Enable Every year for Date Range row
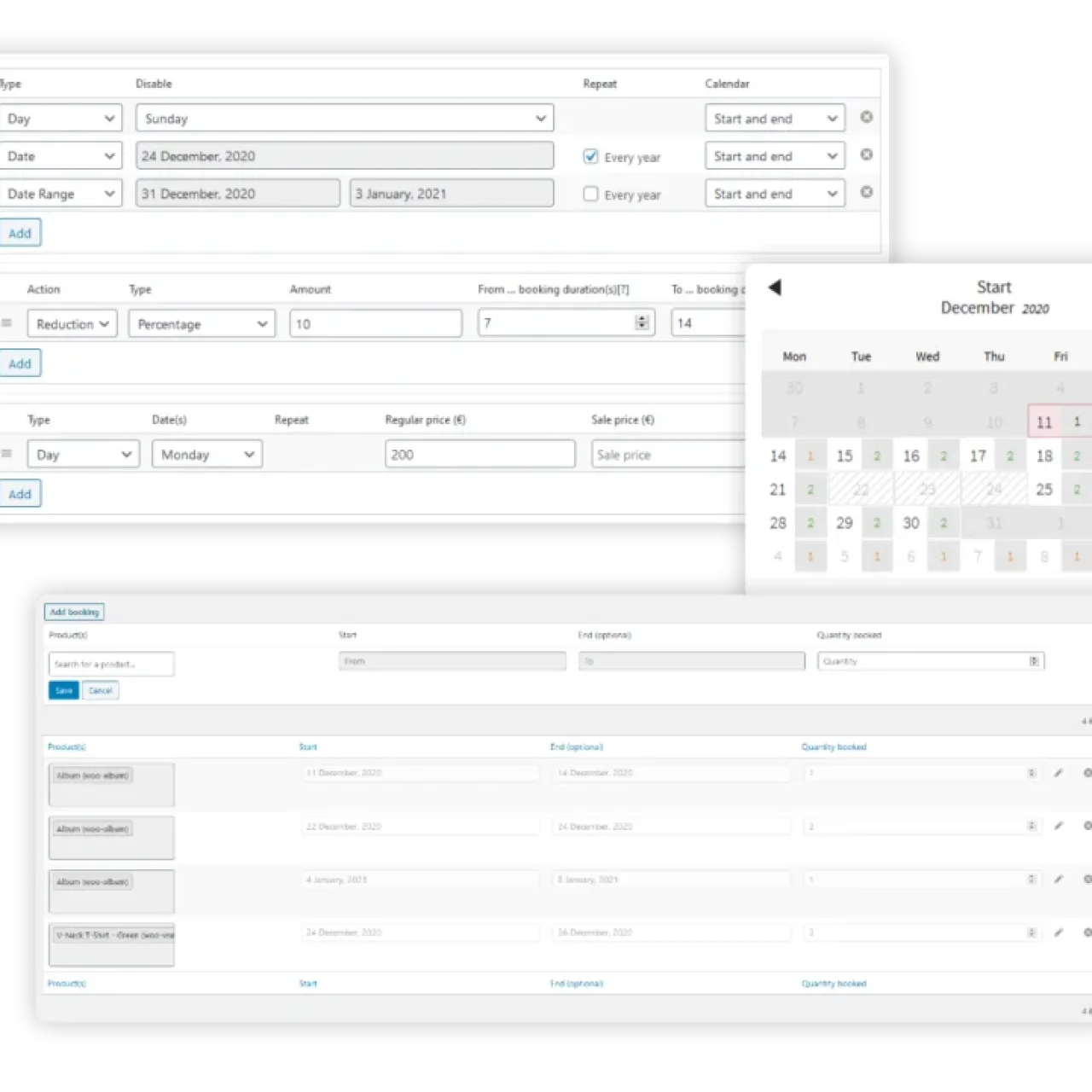Viewport: 1092px width, 1092px height. pos(590,194)
